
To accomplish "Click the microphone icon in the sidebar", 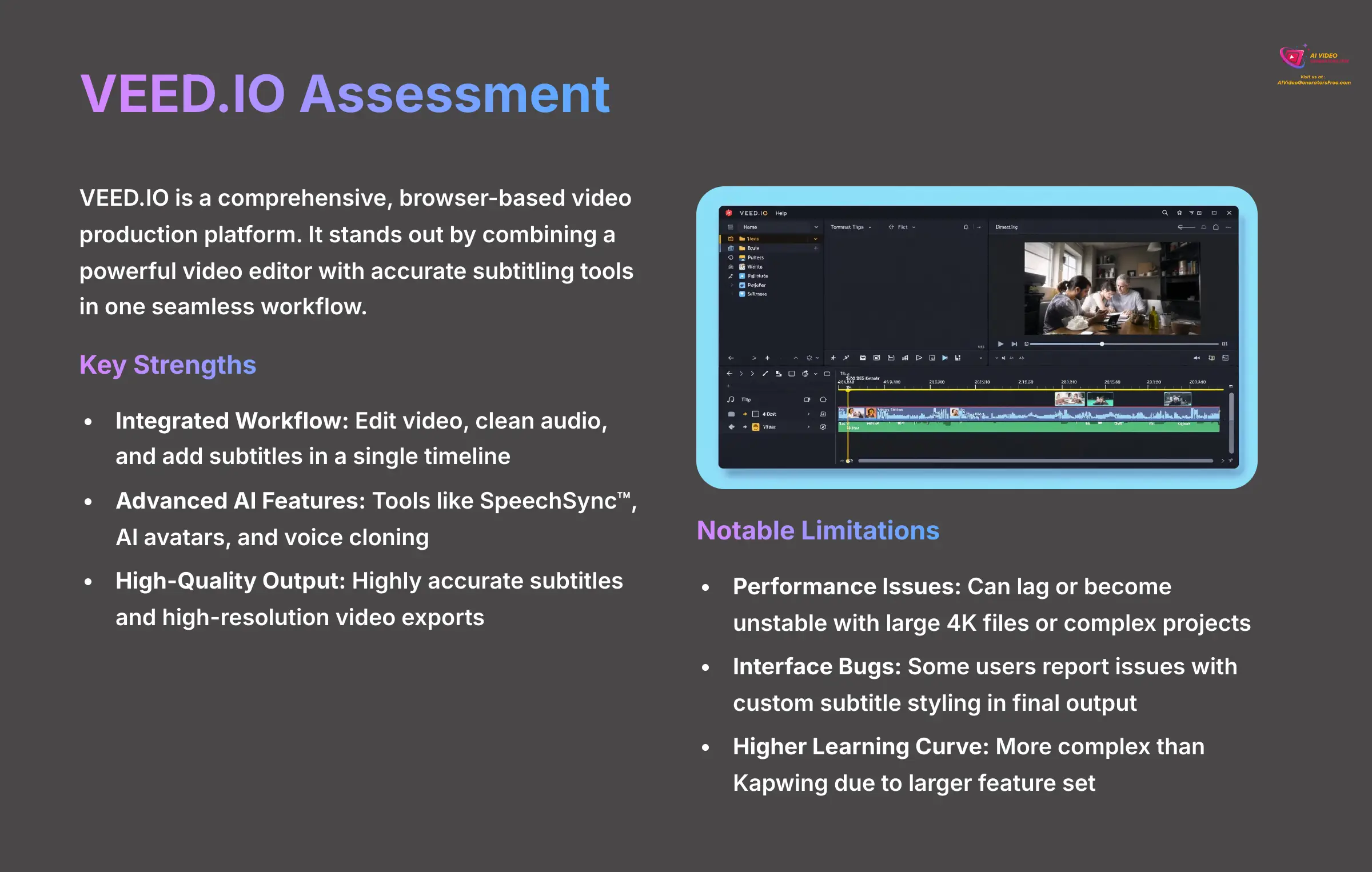I will click(731, 276).
